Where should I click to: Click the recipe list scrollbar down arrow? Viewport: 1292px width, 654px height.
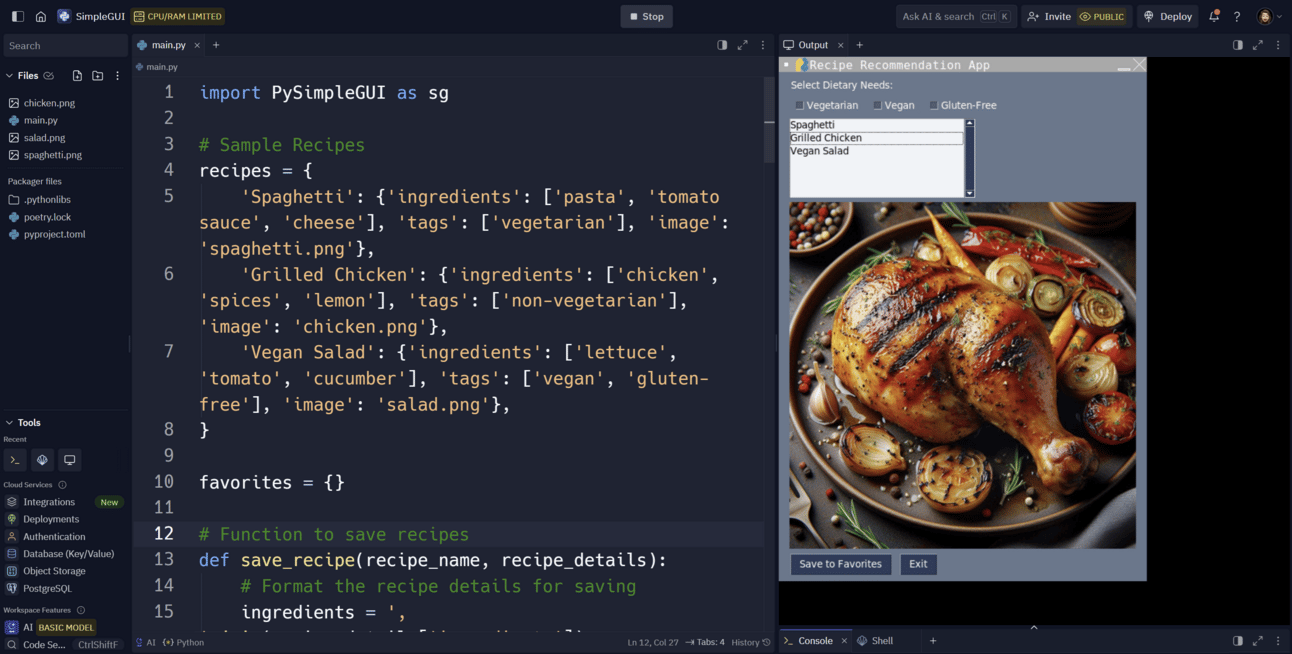point(969,193)
